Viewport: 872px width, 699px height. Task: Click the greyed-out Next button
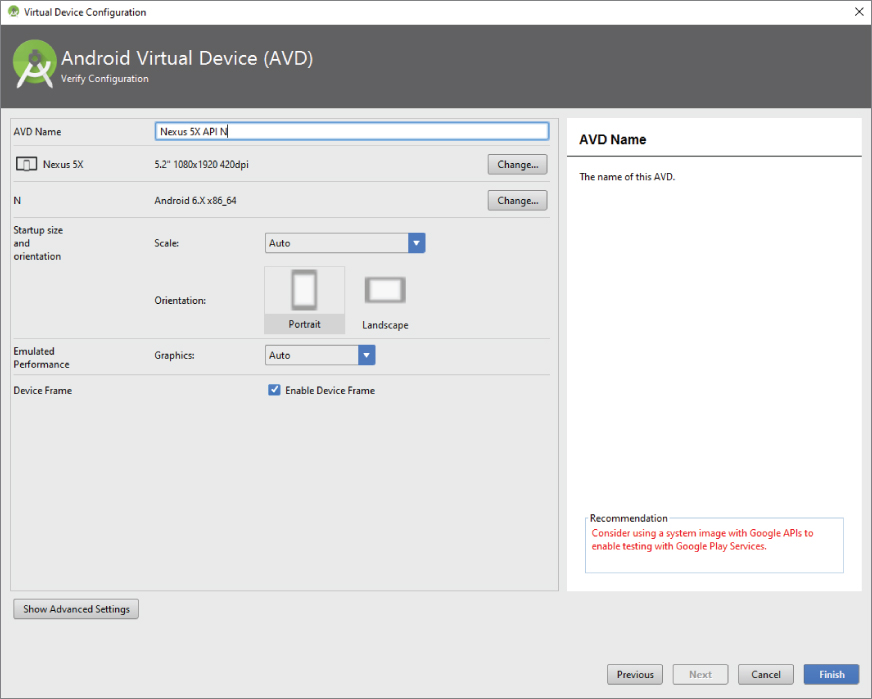(700, 674)
